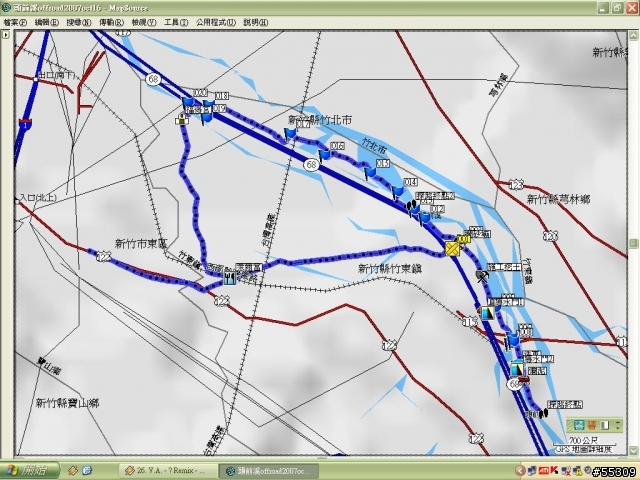Select waypoint flag 012
Viewport: 640px width, 480px height.
(425, 218)
